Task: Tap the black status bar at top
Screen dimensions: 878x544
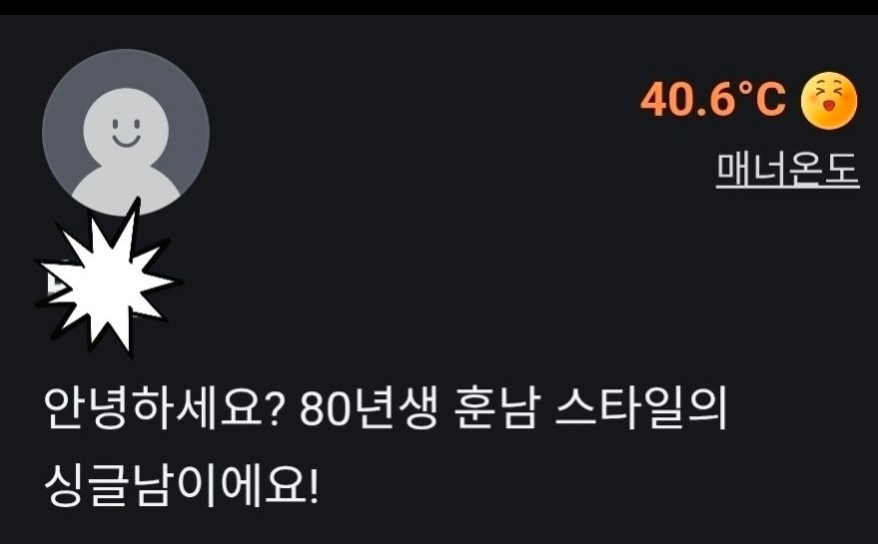Action: 439,7
